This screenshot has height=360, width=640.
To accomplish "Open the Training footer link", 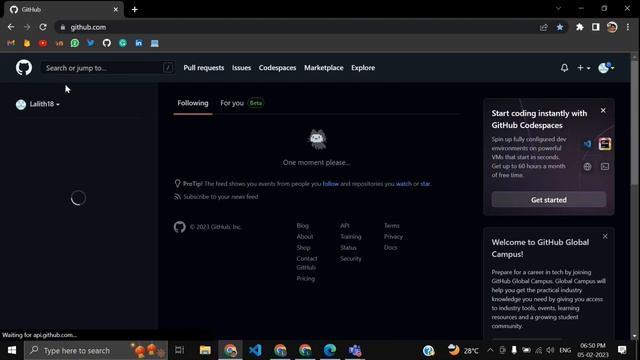I will coord(351,236).
